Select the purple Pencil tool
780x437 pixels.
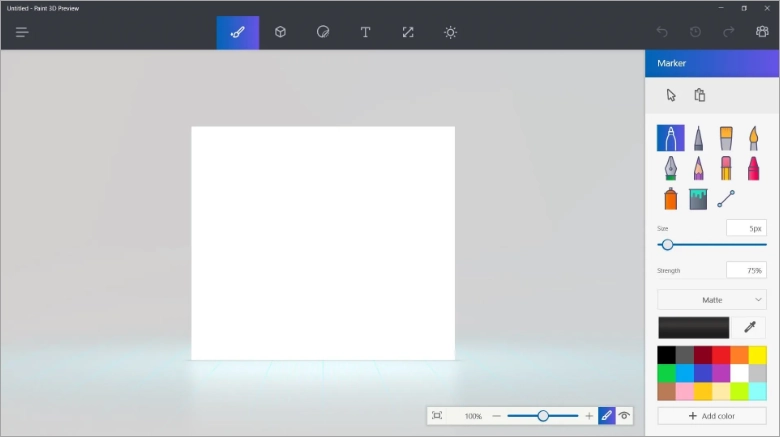click(x=698, y=168)
